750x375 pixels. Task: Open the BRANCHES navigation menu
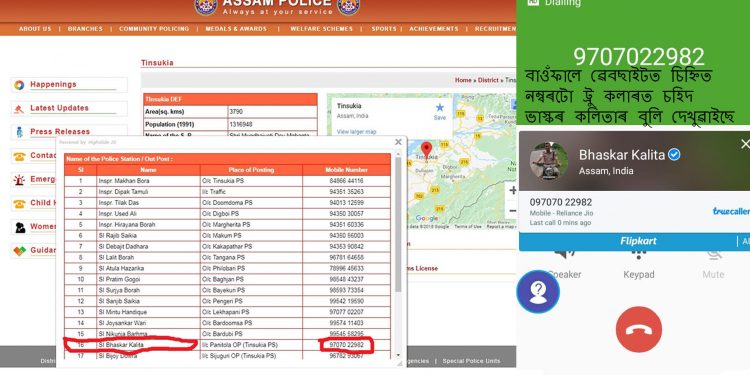coord(85,29)
